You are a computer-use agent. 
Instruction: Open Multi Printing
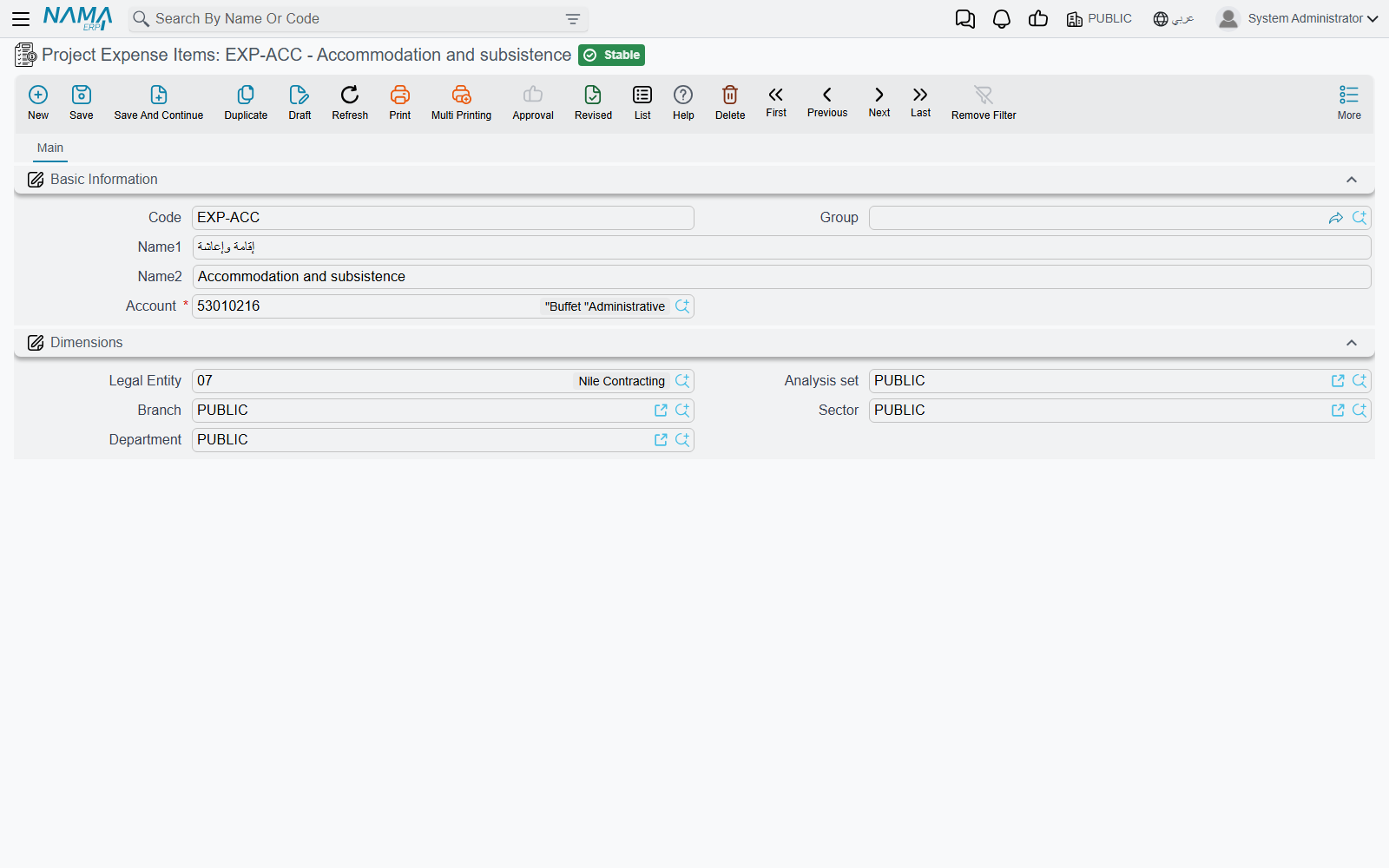(x=461, y=102)
